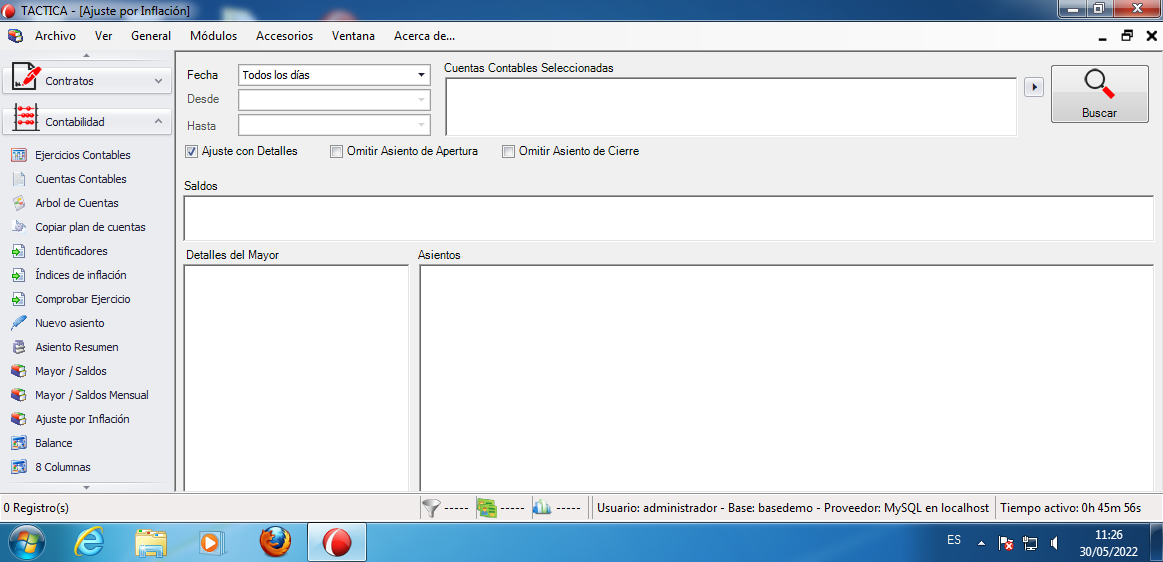Click the TACTICA icon left of Archivo

(16, 36)
